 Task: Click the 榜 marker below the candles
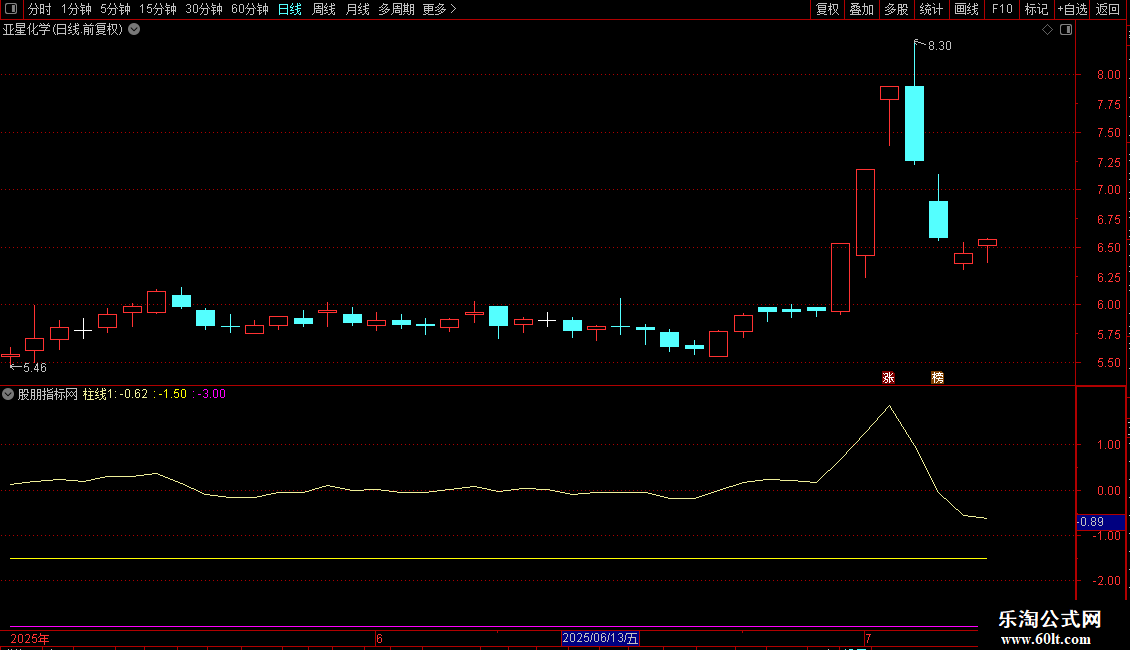tap(938, 378)
